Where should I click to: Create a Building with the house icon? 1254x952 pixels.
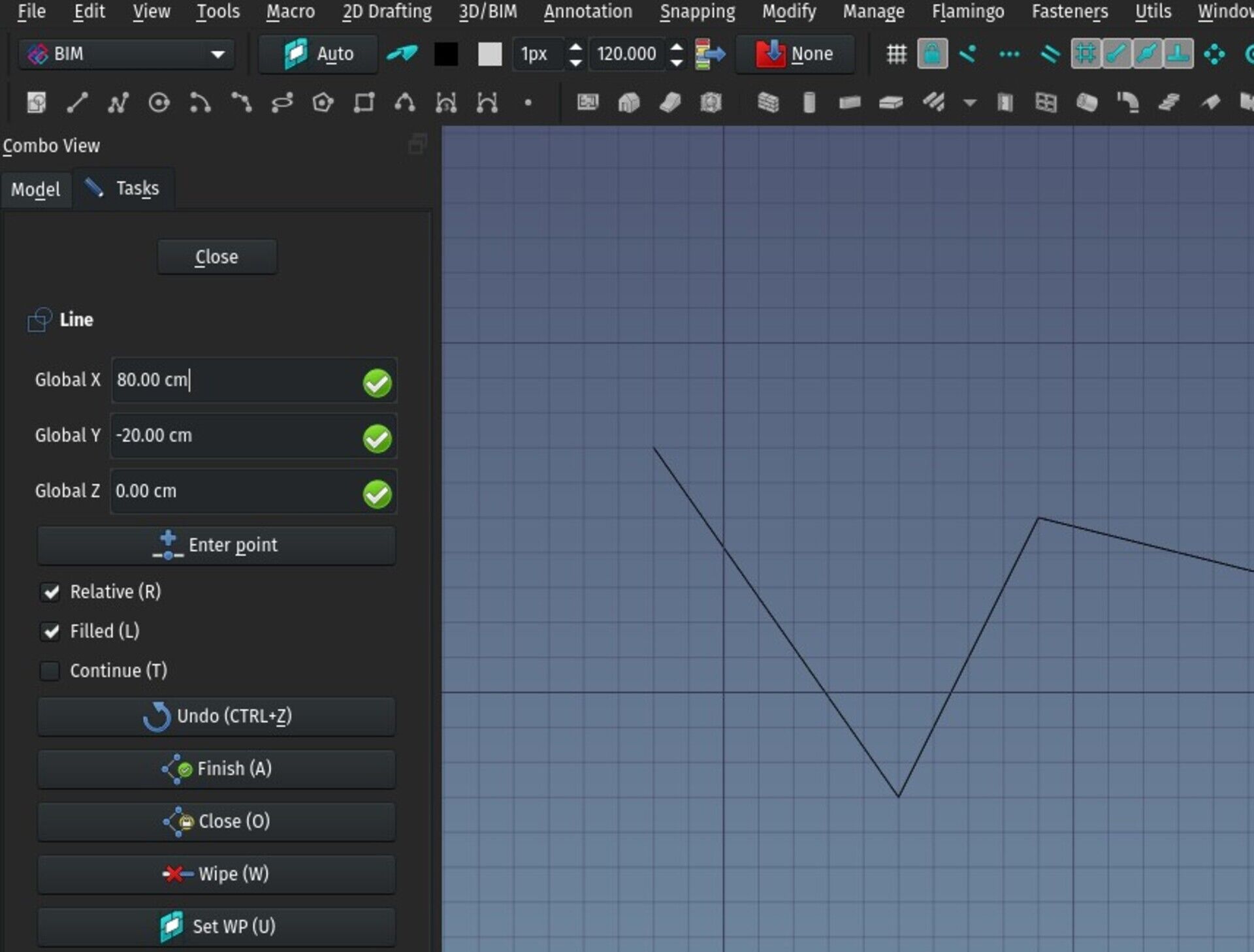pos(629,103)
